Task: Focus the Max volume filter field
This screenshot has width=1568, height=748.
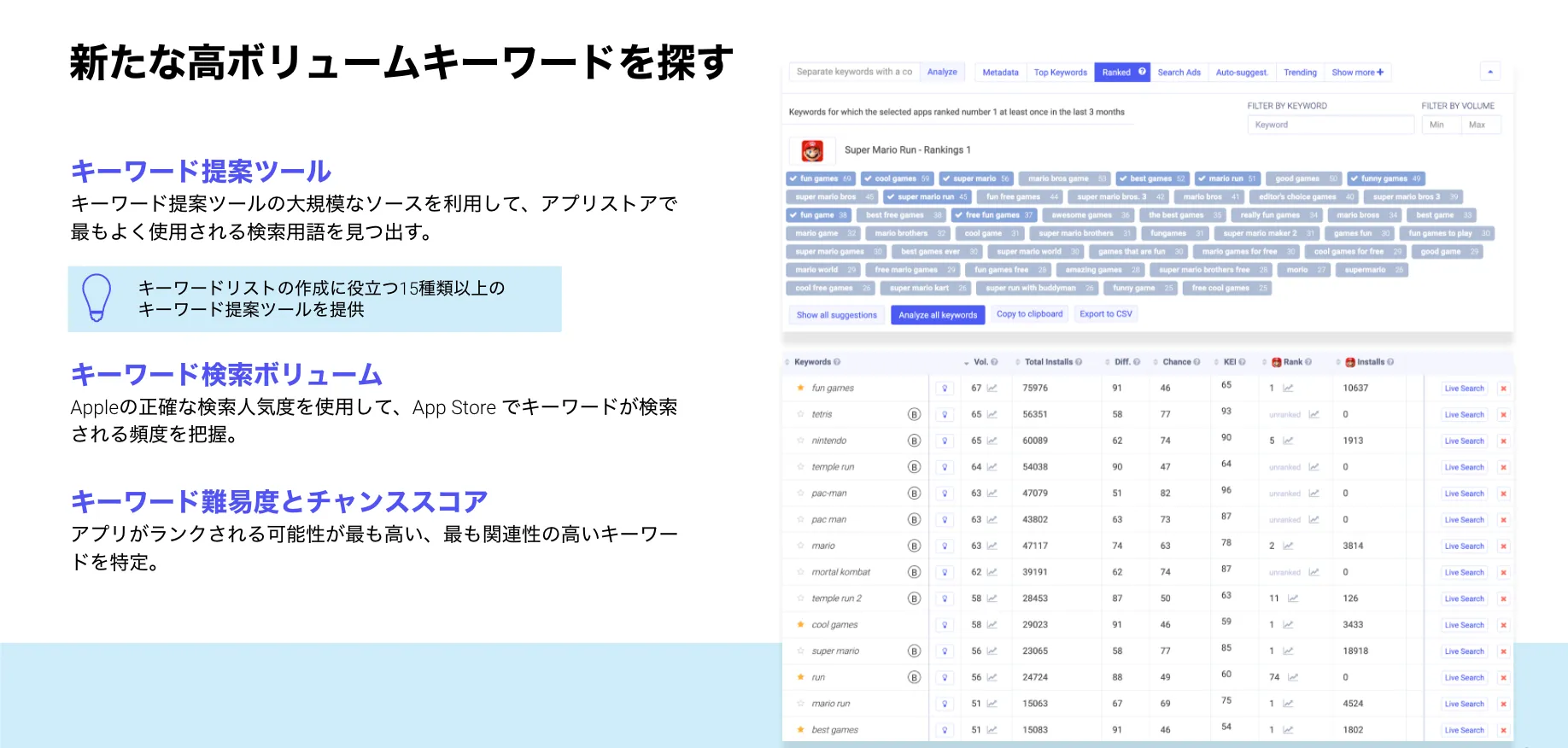Action: [x=1481, y=125]
